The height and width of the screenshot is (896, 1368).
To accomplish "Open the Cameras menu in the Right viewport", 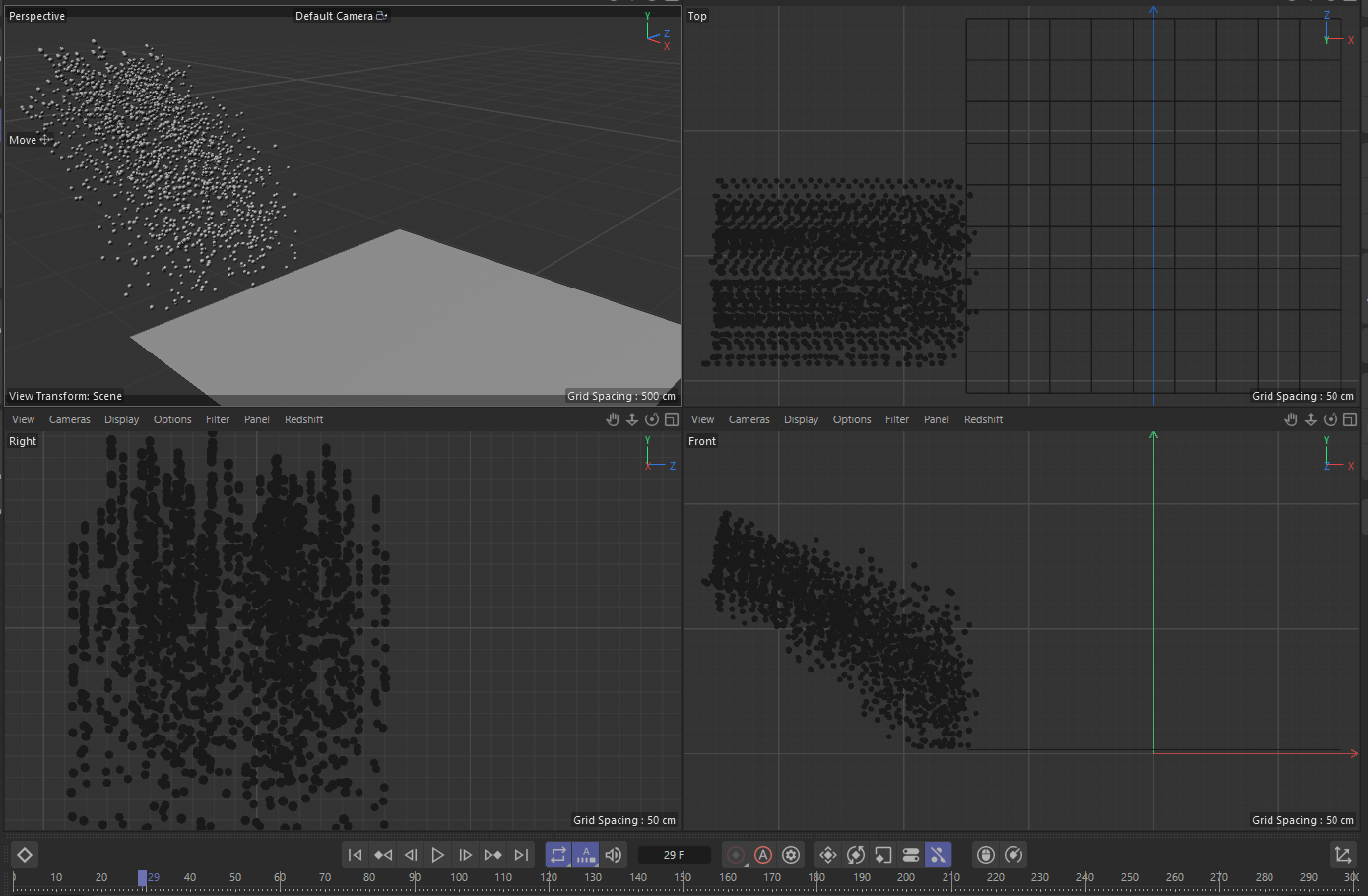I will [x=70, y=419].
